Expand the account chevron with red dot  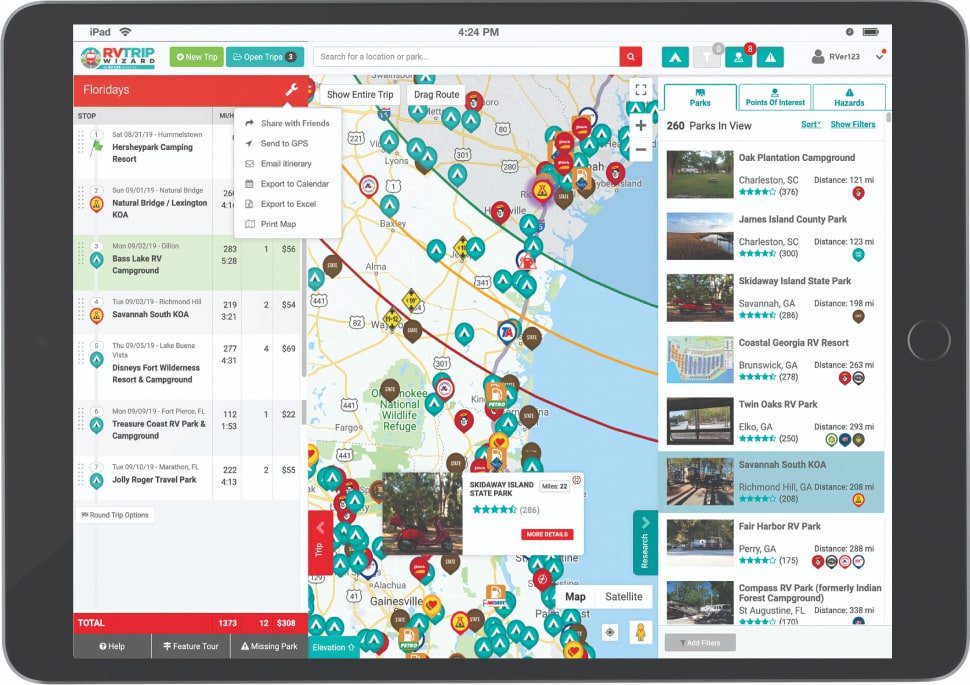(880, 56)
